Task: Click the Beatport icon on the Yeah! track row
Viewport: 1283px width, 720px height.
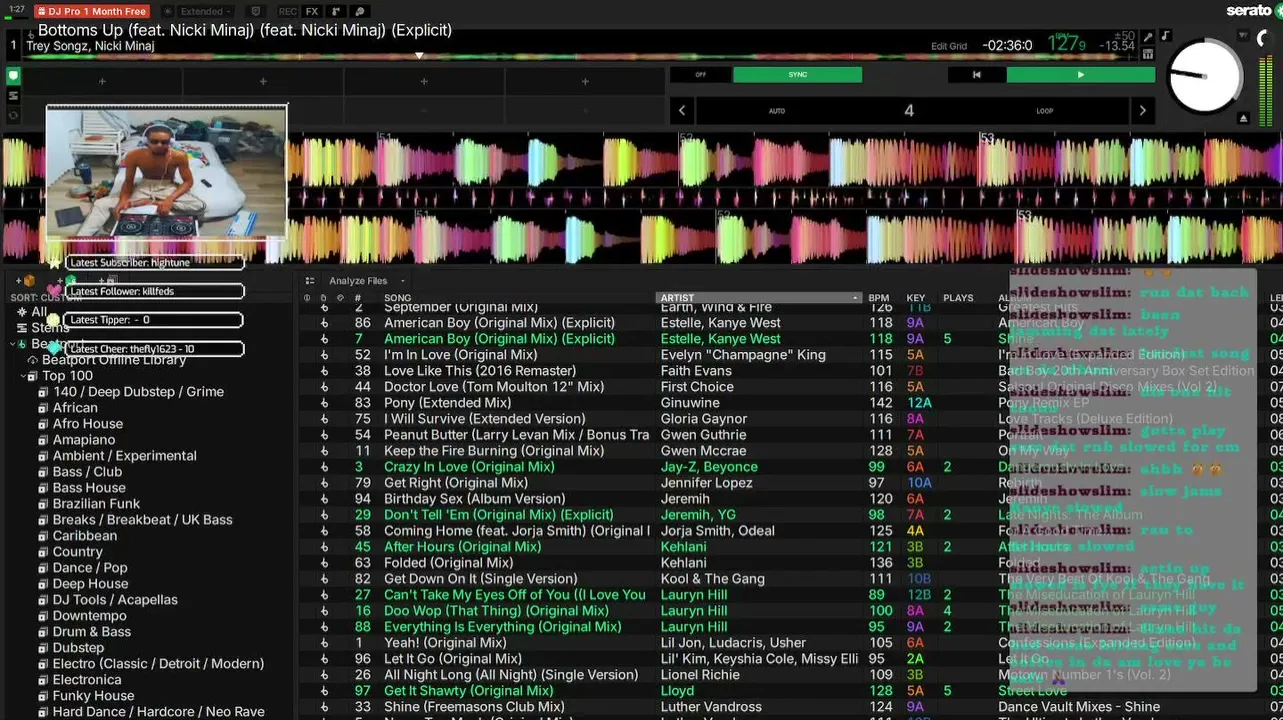Action: (x=325, y=643)
